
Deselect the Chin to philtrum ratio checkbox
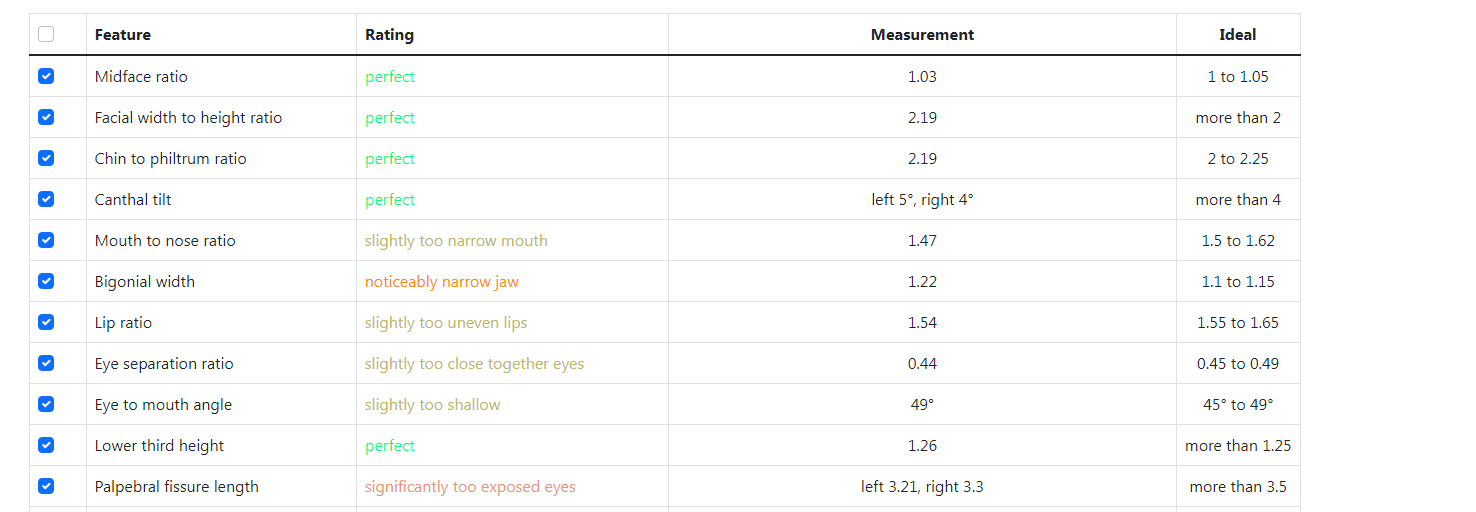coord(46,158)
